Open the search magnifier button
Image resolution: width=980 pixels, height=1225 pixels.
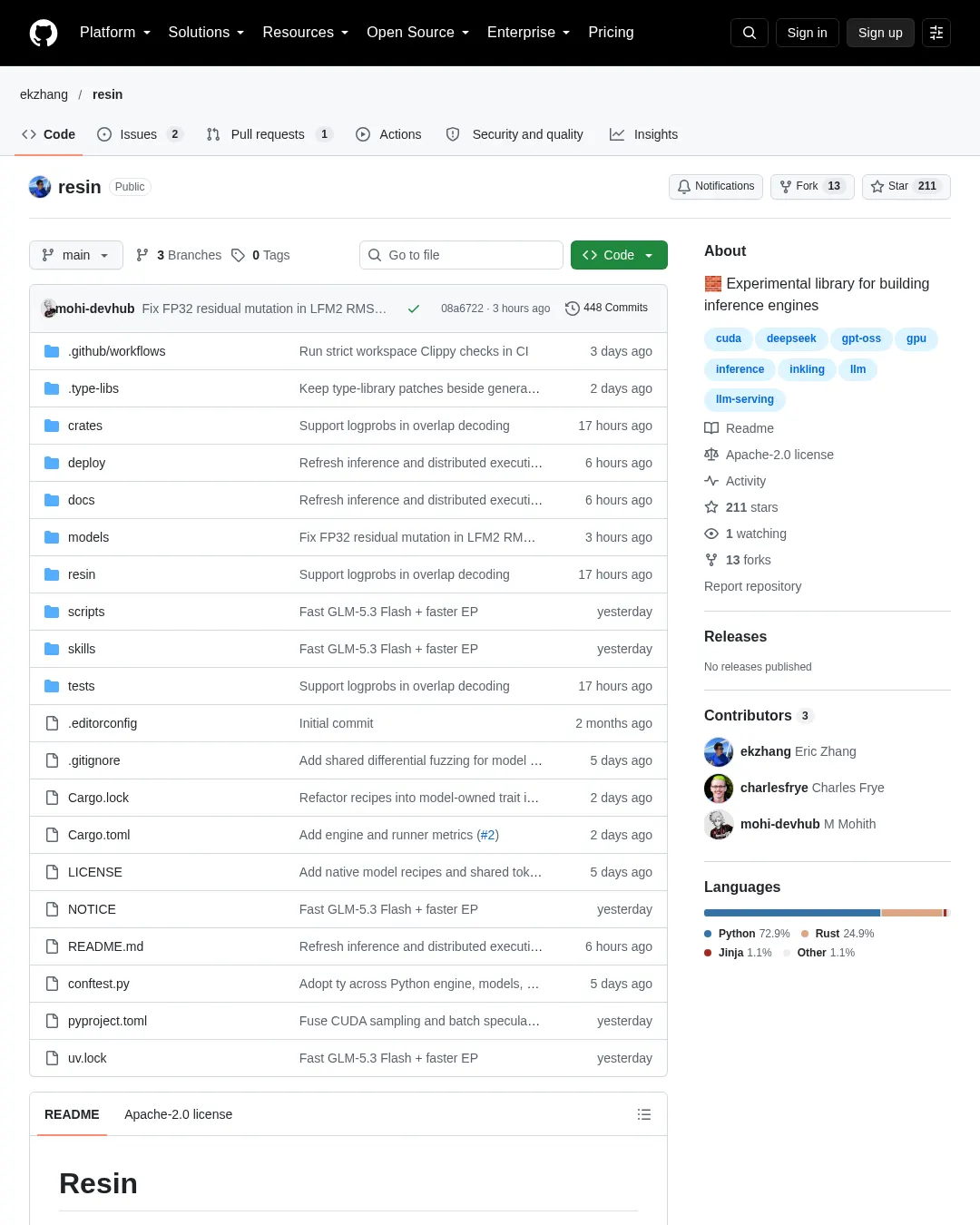point(750,33)
